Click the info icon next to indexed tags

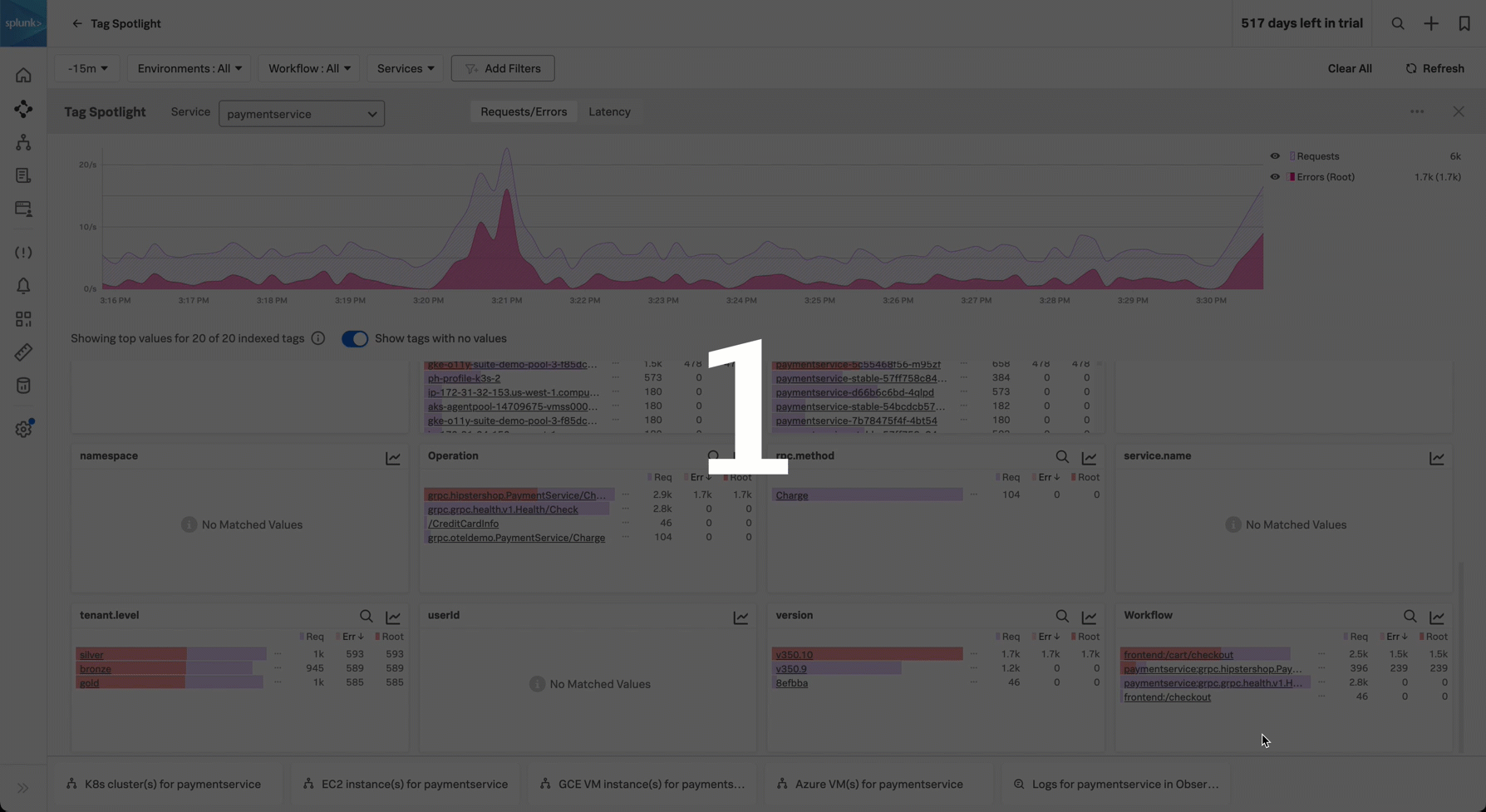(x=318, y=338)
